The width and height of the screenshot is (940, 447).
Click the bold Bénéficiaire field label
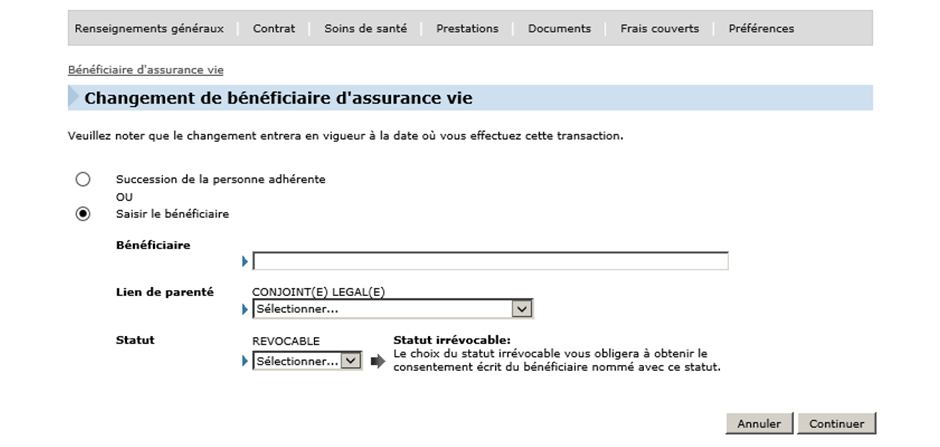click(153, 245)
